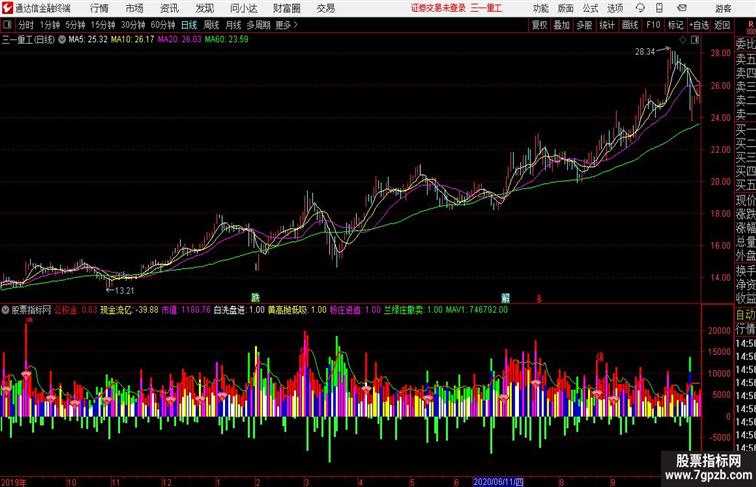Switch to the 1分钟 period tab

[x=49, y=25]
